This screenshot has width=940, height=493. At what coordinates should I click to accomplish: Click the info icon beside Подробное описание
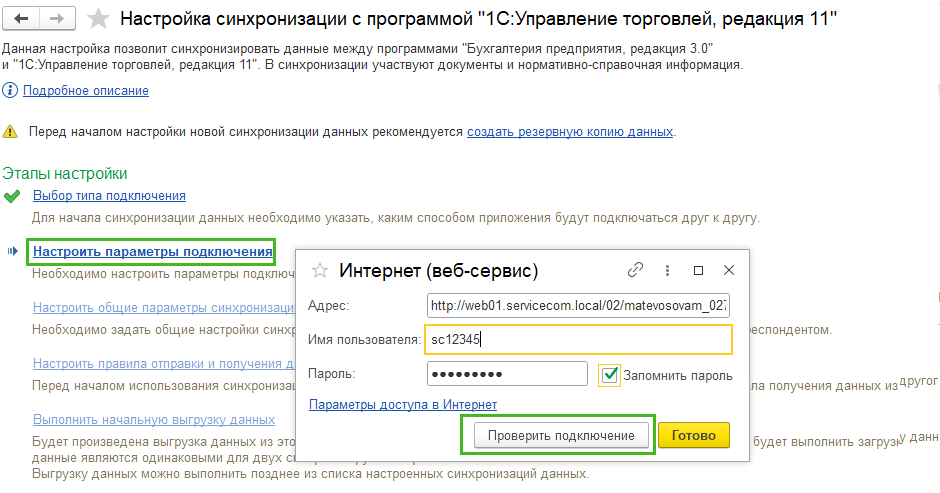coord(10,91)
